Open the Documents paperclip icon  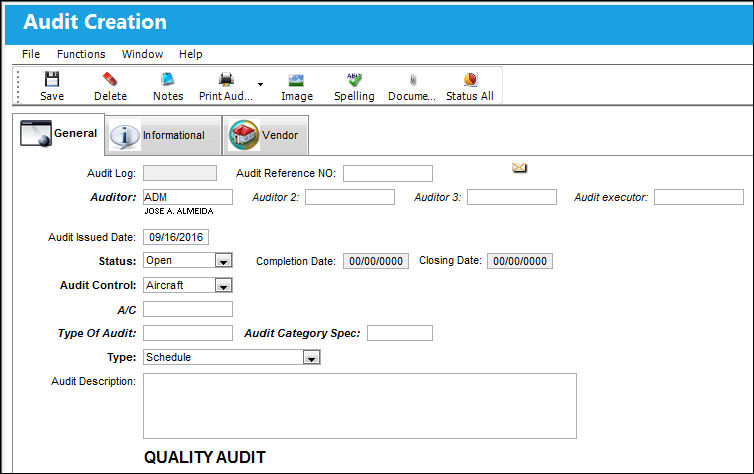coord(413,79)
